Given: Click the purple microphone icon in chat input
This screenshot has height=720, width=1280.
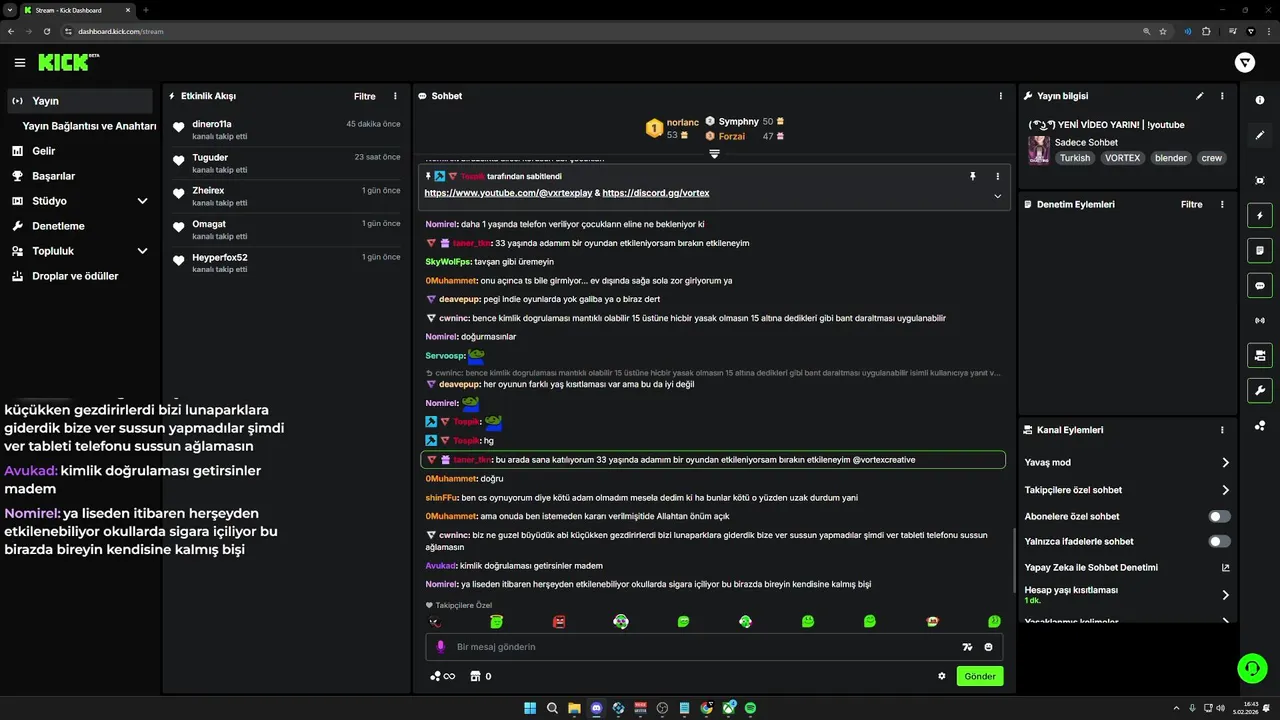Looking at the screenshot, I should (440, 647).
